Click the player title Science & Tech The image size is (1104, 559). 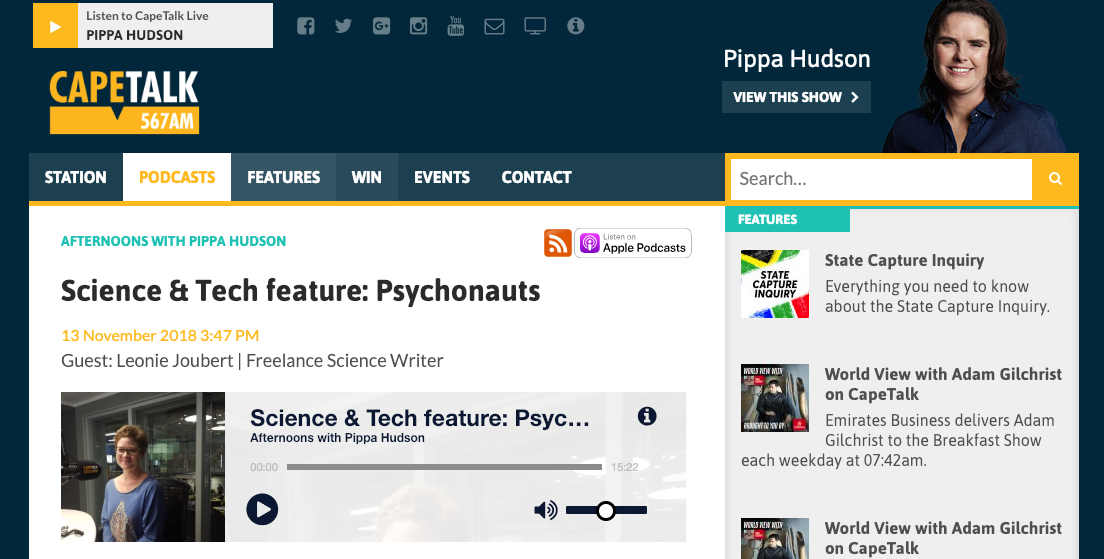pyautogui.click(x=420, y=418)
